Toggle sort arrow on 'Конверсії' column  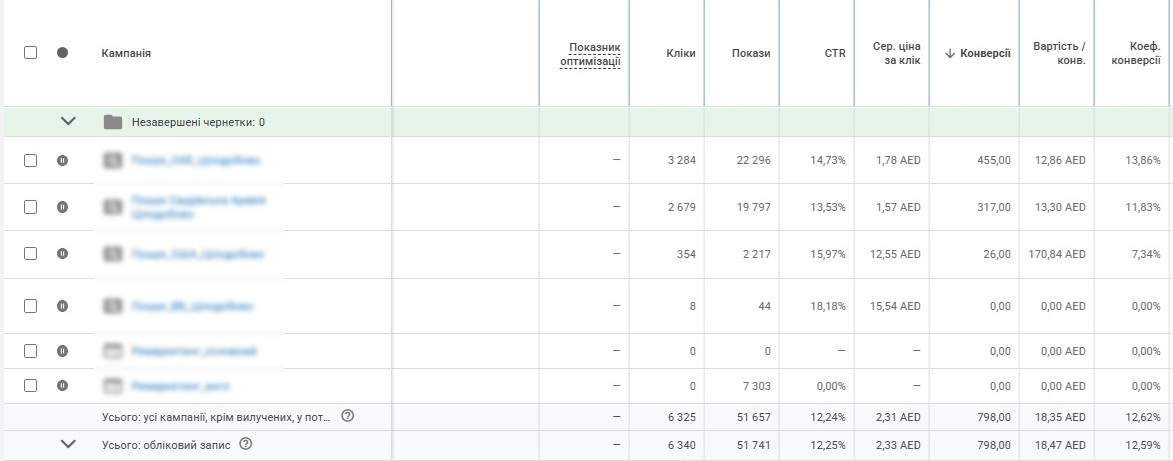[x=949, y=53]
